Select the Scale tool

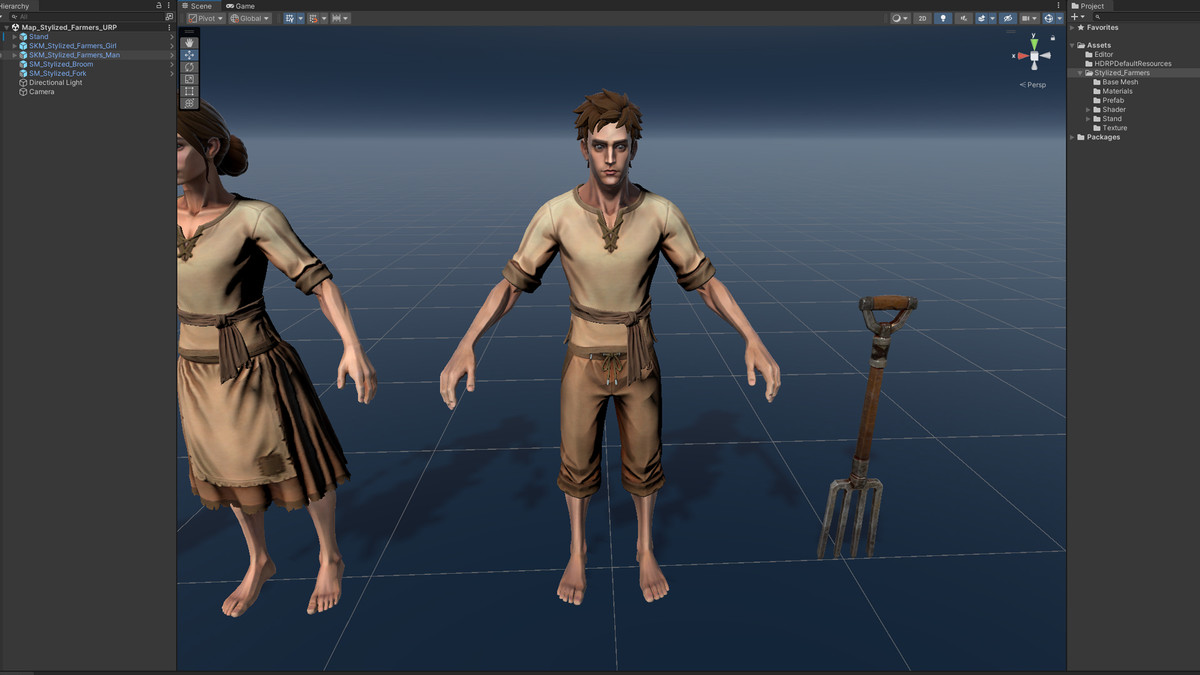189,79
